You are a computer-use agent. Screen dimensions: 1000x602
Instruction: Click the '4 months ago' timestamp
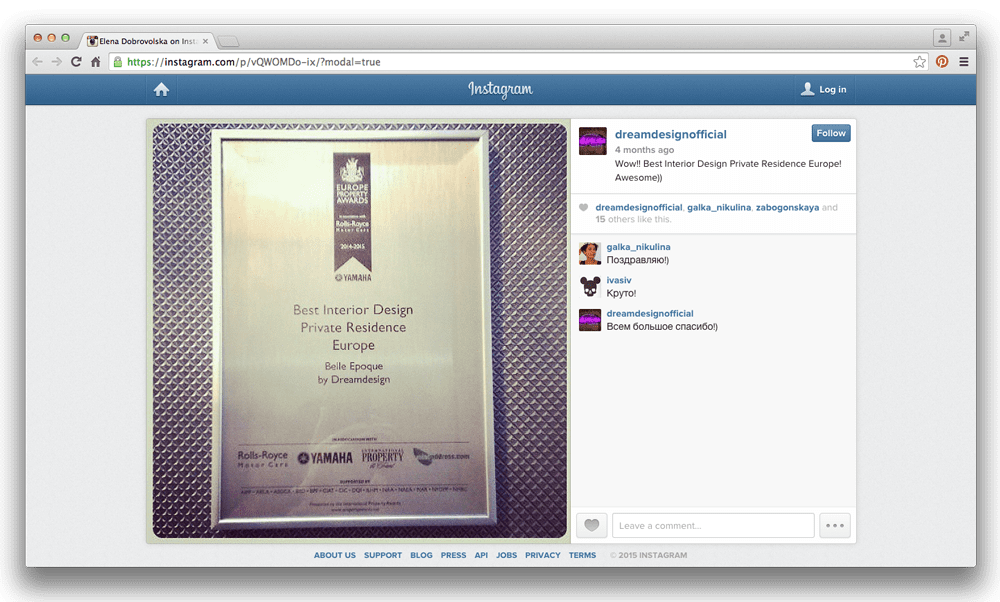pos(644,150)
